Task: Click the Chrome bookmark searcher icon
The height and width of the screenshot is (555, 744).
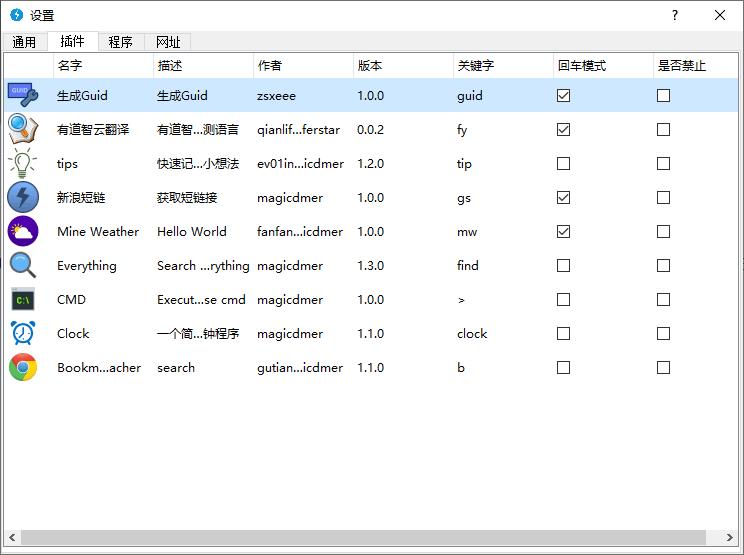Action: click(23, 368)
